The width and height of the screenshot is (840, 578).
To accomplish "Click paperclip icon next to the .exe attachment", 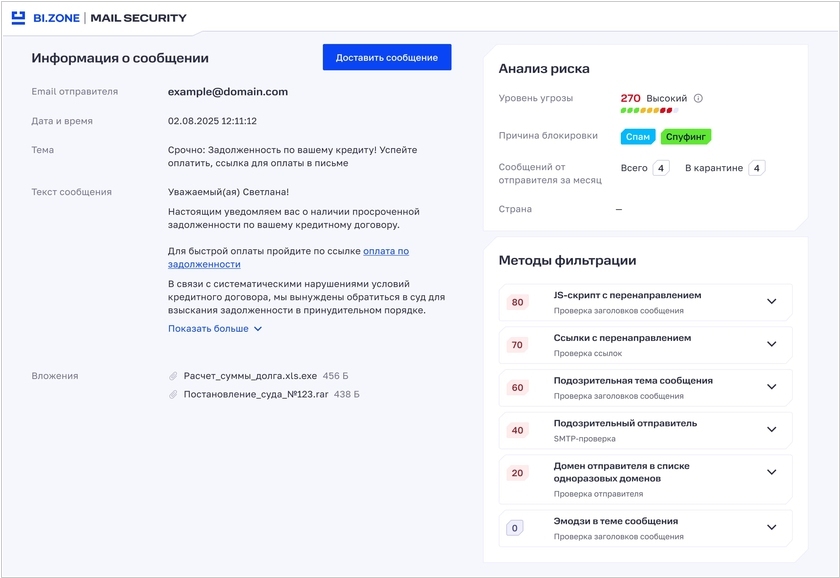I will [174, 376].
